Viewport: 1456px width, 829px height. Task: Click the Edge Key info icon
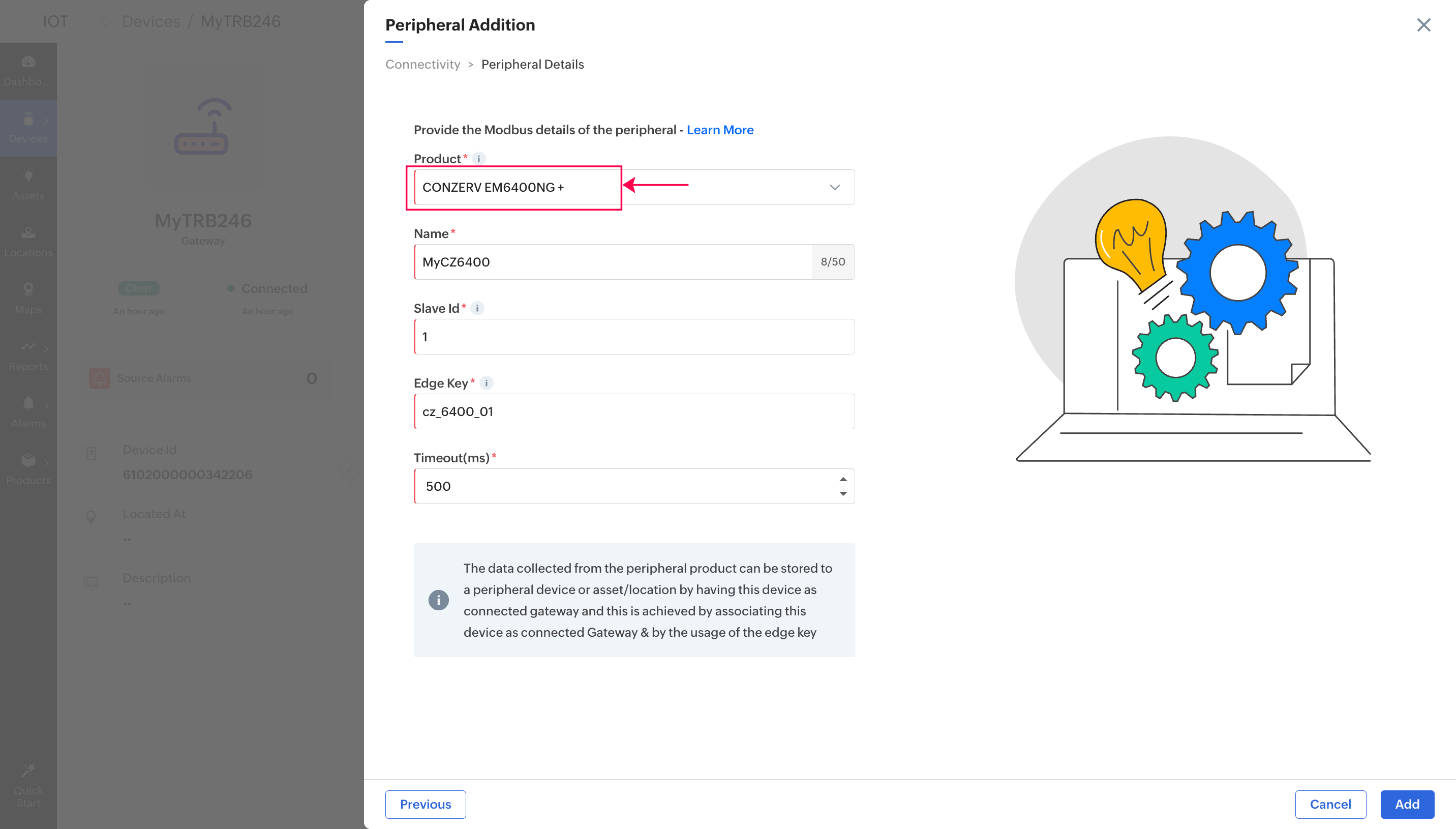pos(486,383)
